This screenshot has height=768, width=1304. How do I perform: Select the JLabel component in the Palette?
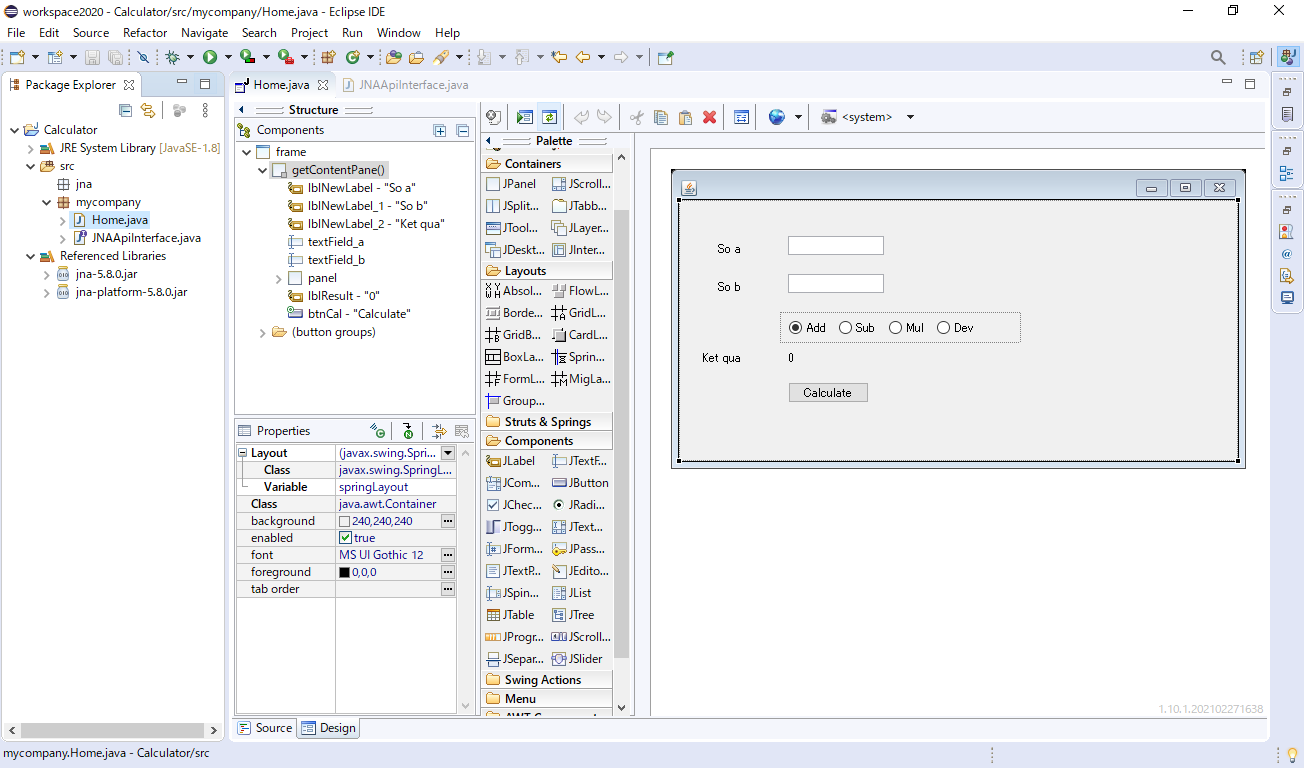[x=511, y=461]
